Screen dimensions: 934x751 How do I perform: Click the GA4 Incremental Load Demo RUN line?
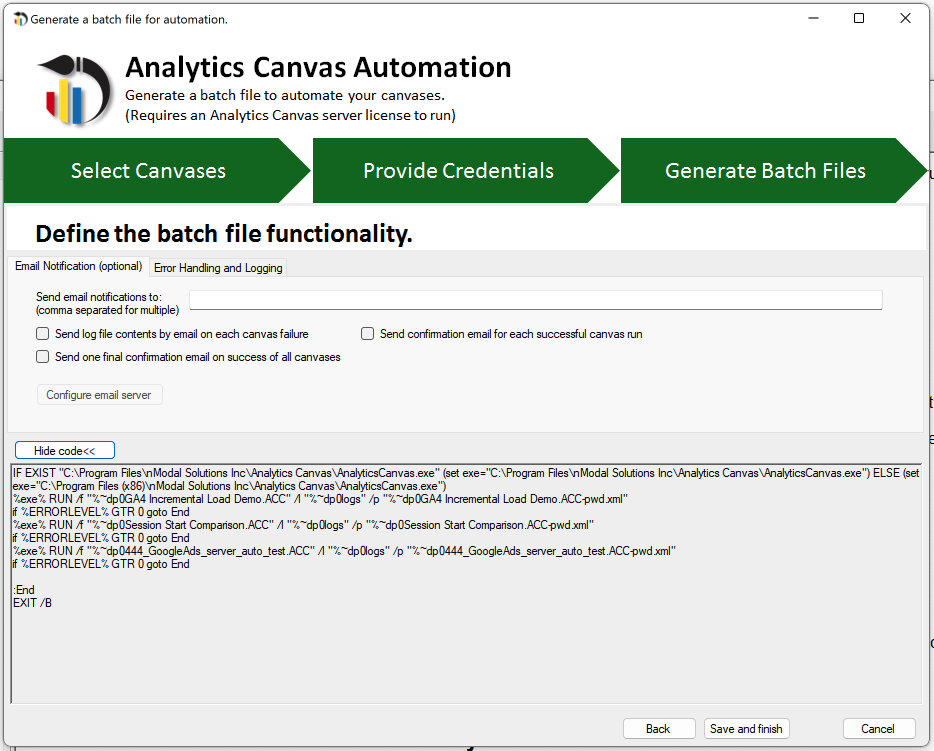click(x=320, y=499)
